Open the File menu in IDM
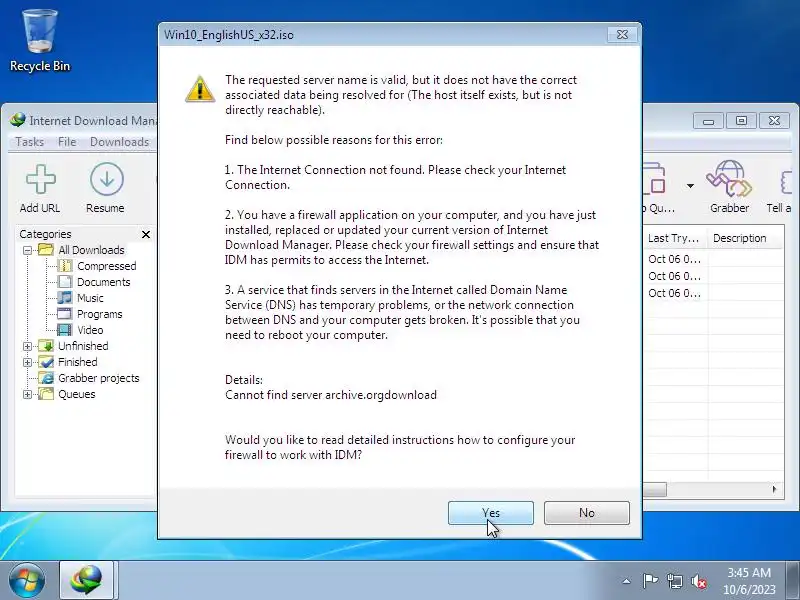 point(67,142)
